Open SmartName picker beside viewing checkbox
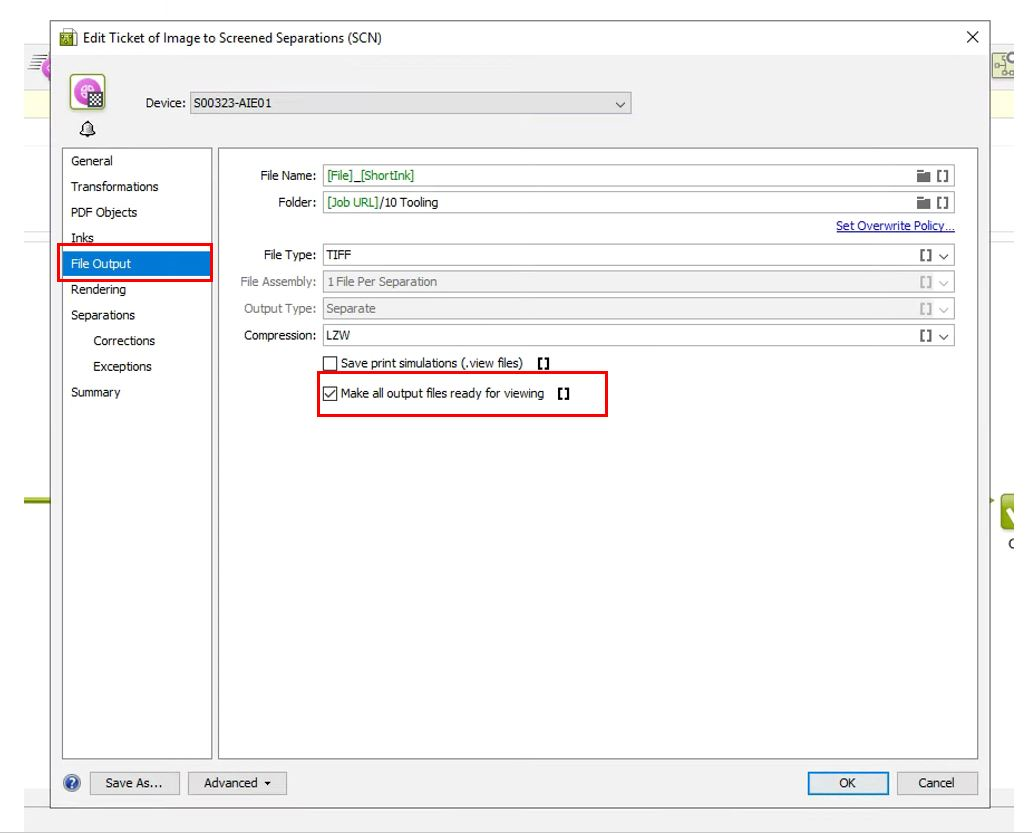 (x=562, y=394)
